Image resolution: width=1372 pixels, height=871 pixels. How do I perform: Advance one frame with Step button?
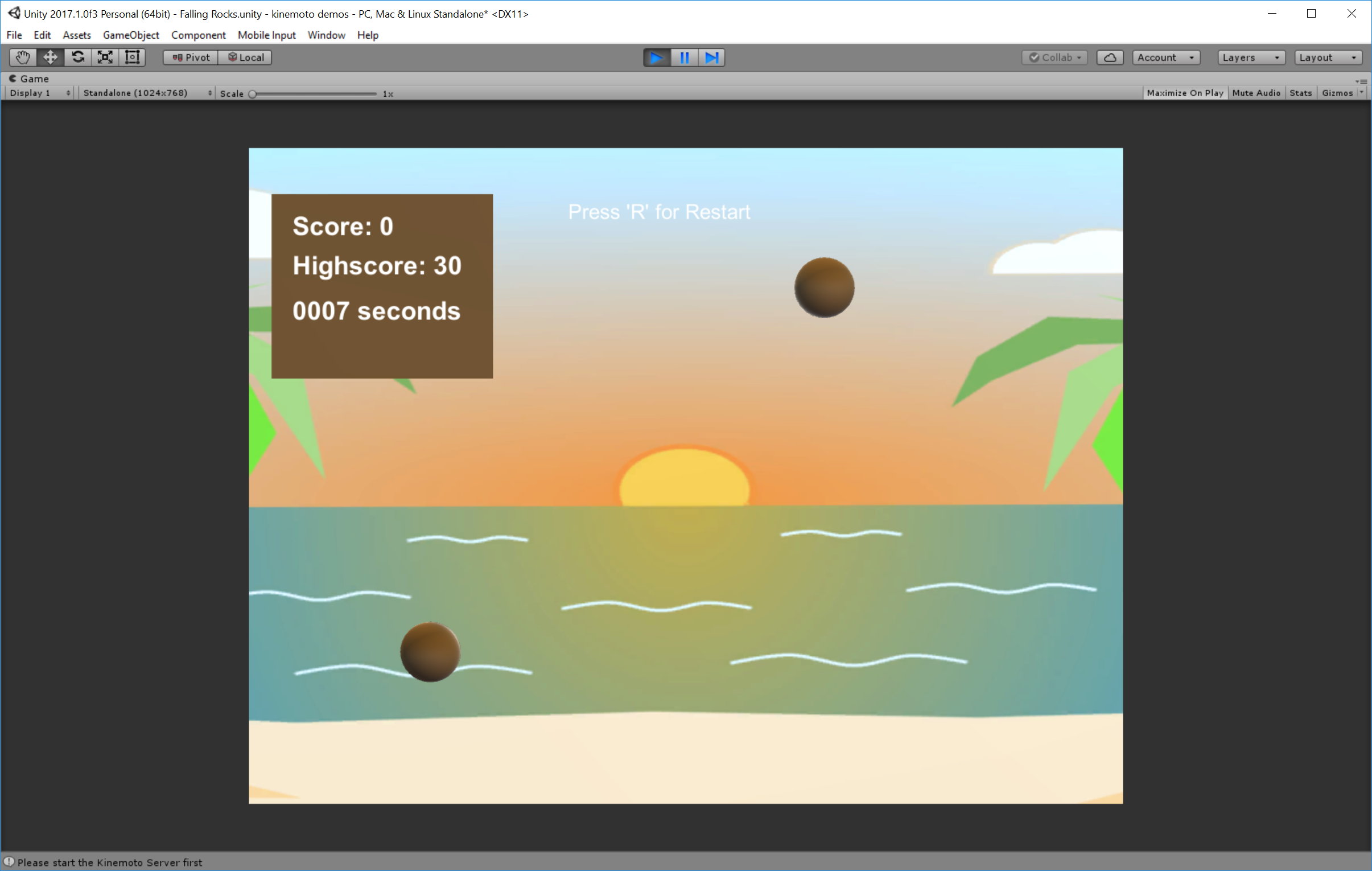(712, 57)
